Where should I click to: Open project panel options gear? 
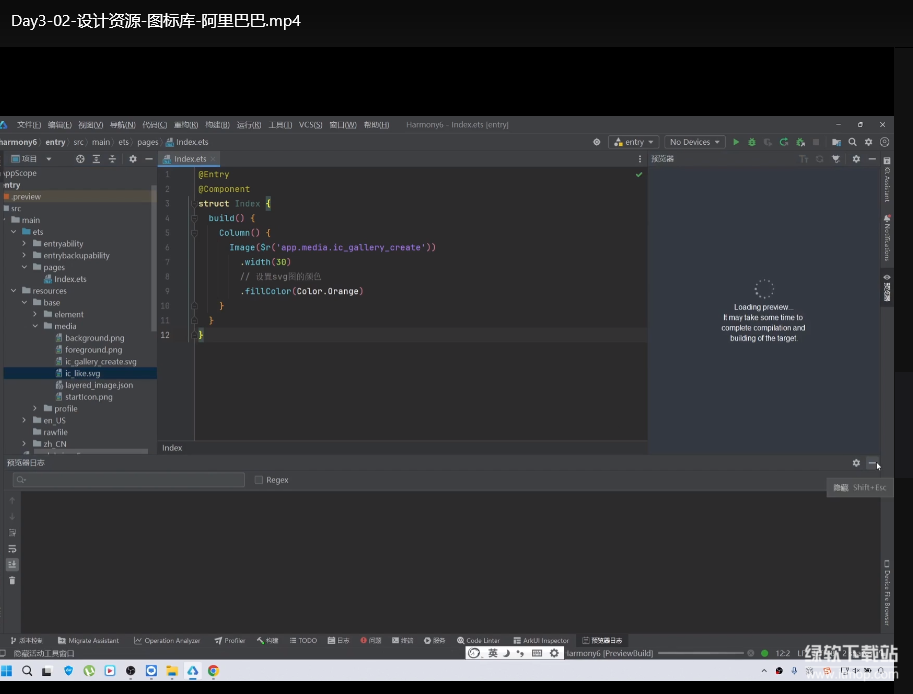pos(133,159)
